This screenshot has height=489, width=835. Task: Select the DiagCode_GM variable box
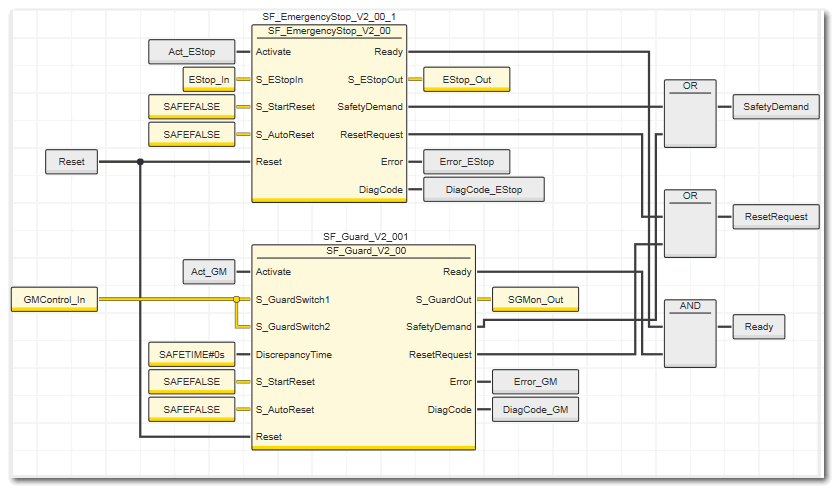point(535,409)
